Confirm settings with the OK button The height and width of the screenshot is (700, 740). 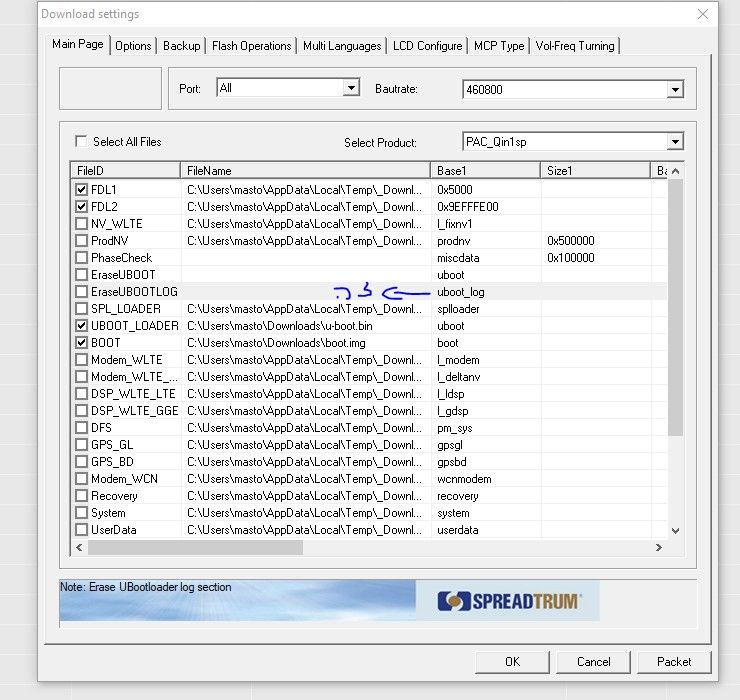(x=513, y=662)
